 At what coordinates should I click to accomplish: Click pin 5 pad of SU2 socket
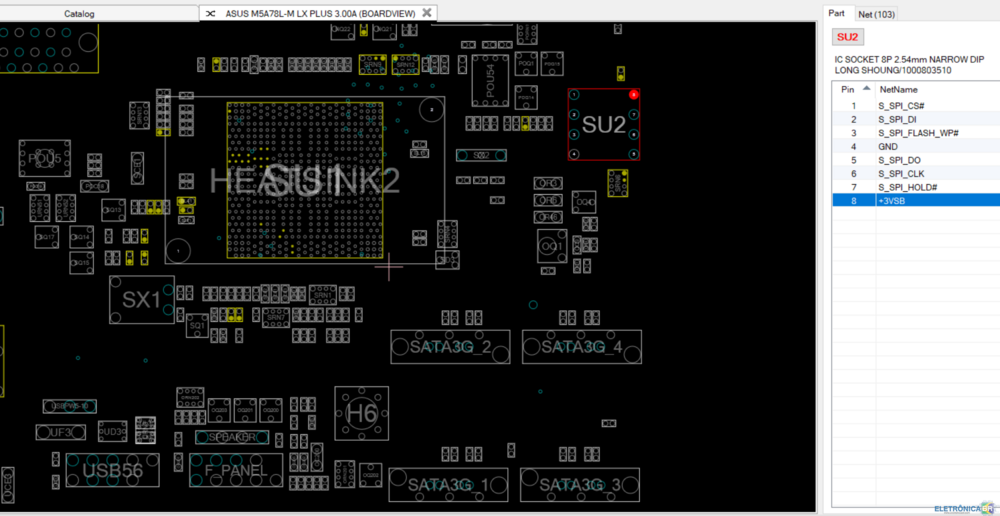[634, 154]
